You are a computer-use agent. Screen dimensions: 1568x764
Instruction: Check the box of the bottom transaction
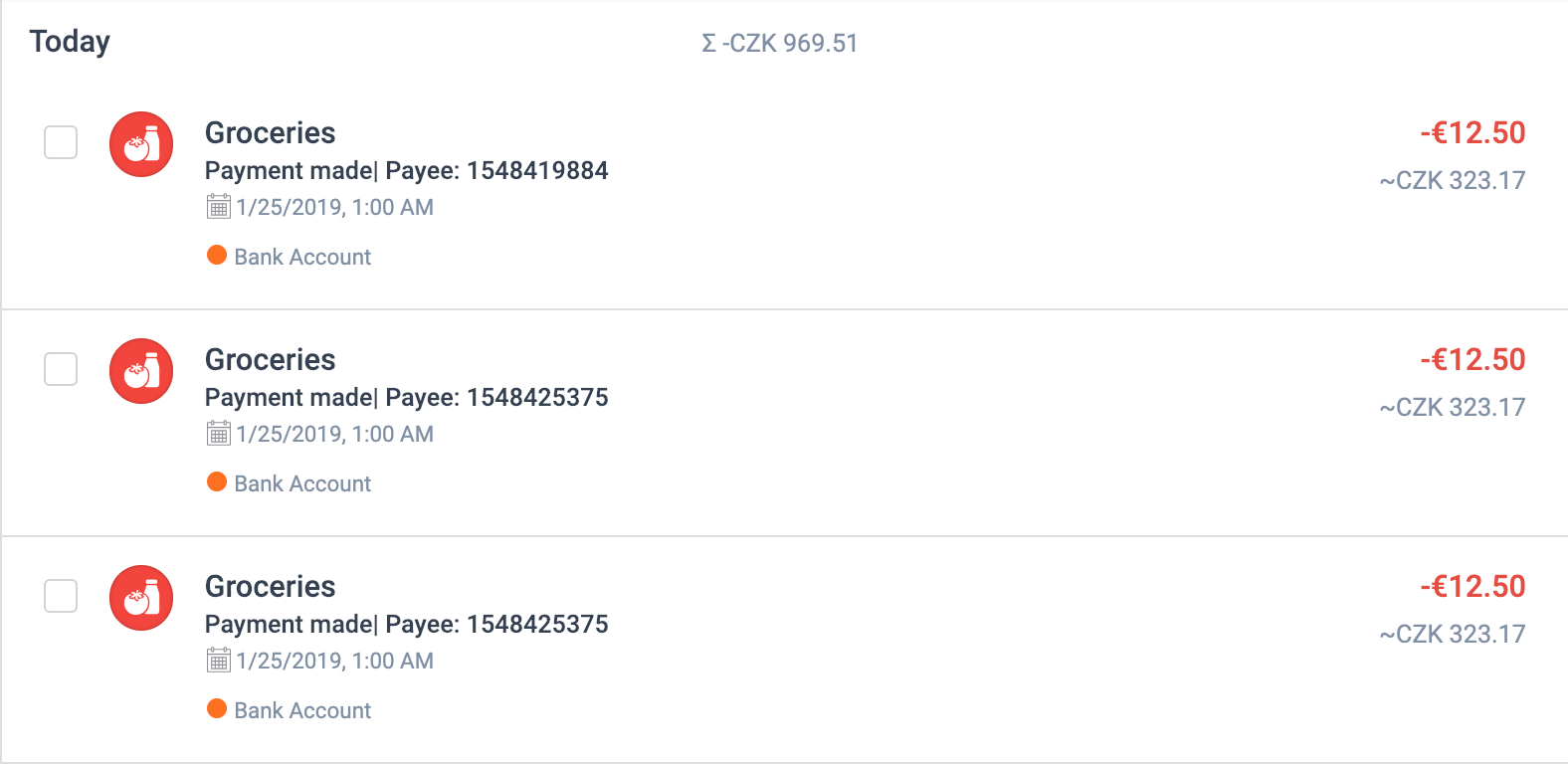click(x=61, y=596)
